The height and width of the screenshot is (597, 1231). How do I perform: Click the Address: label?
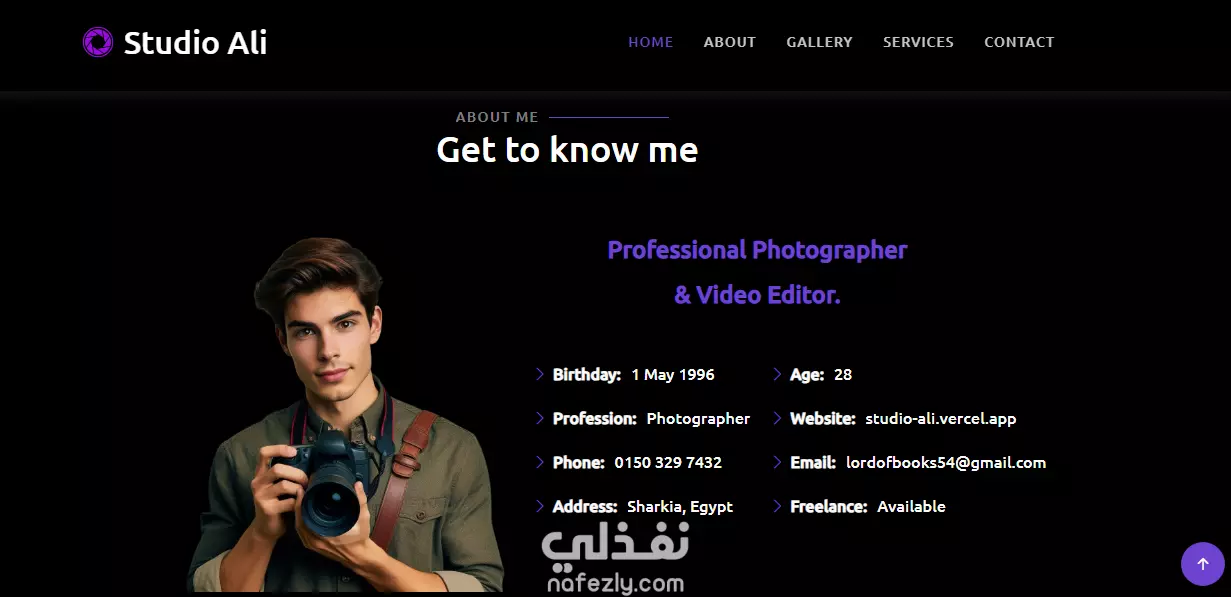[585, 506]
